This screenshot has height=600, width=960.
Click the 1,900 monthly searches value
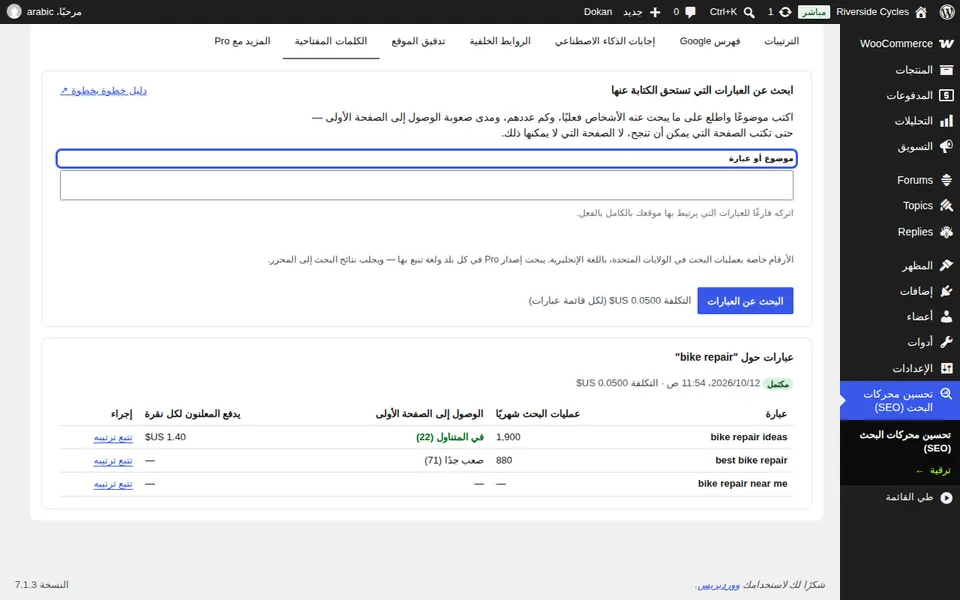pos(508,437)
